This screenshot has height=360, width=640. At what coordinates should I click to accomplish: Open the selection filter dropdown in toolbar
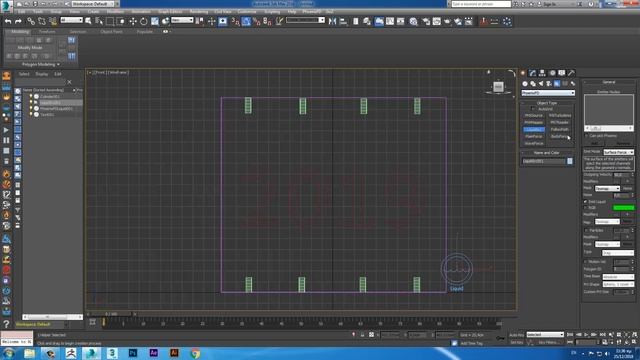(71, 20)
